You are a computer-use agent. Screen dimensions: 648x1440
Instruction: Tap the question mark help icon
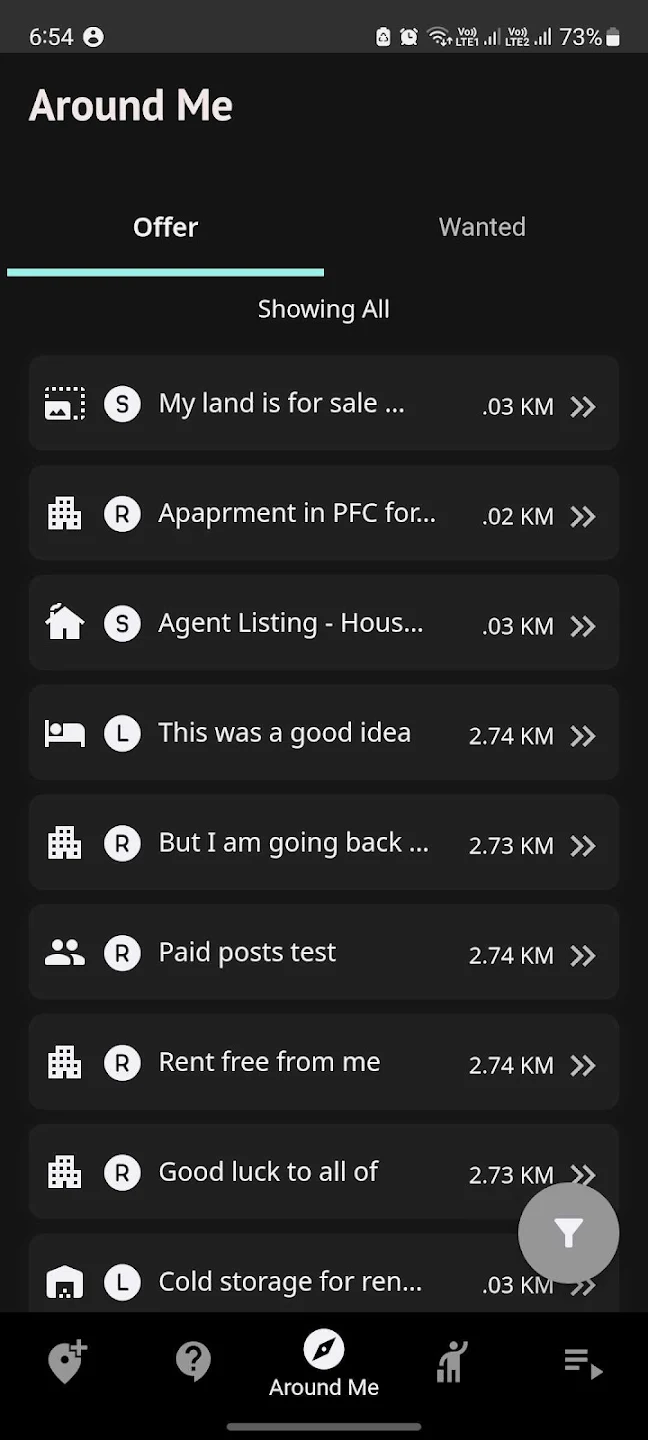[x=193, y=1361]
